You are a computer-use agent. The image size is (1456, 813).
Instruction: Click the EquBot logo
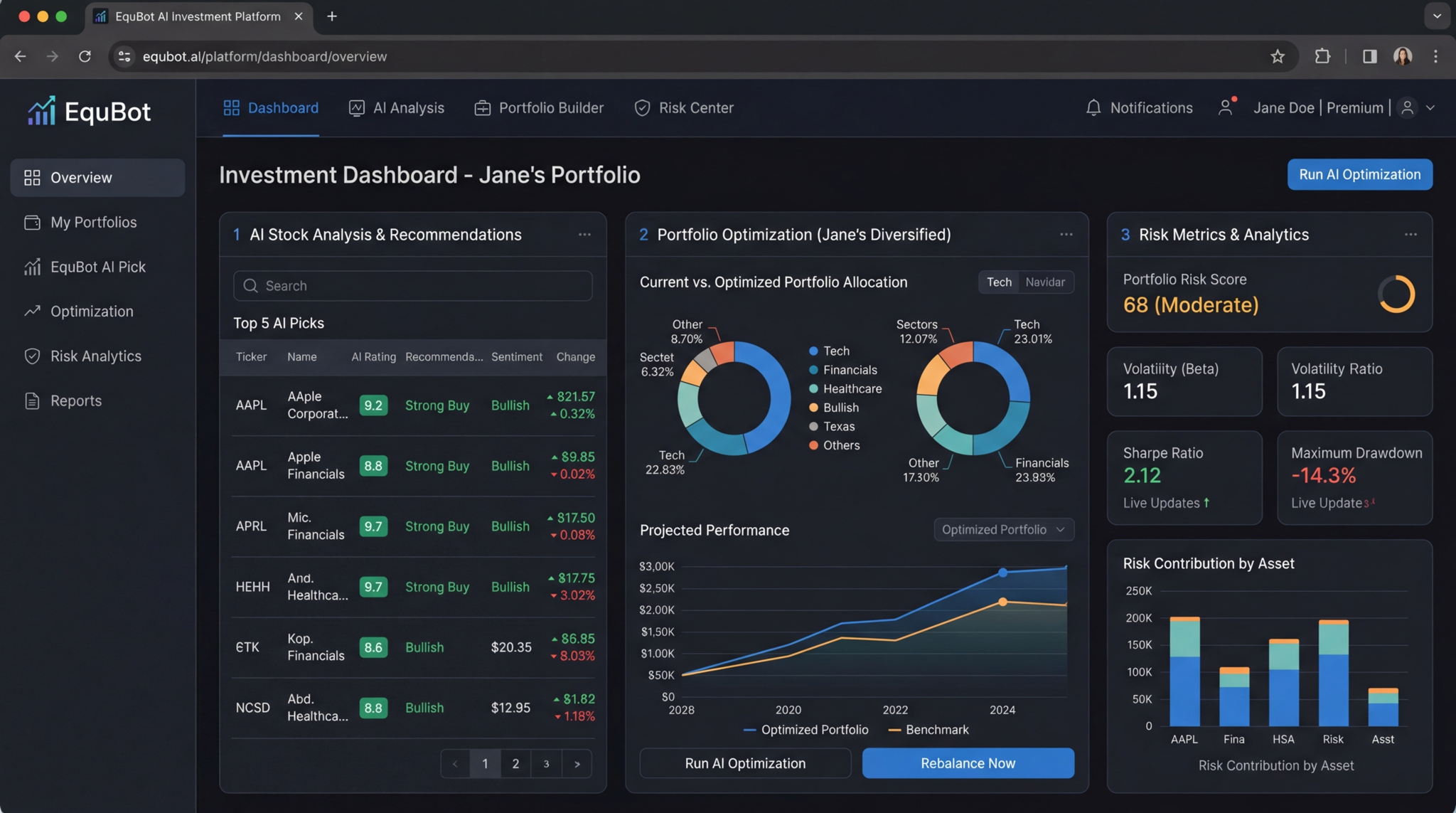click(x=88, y=110)
